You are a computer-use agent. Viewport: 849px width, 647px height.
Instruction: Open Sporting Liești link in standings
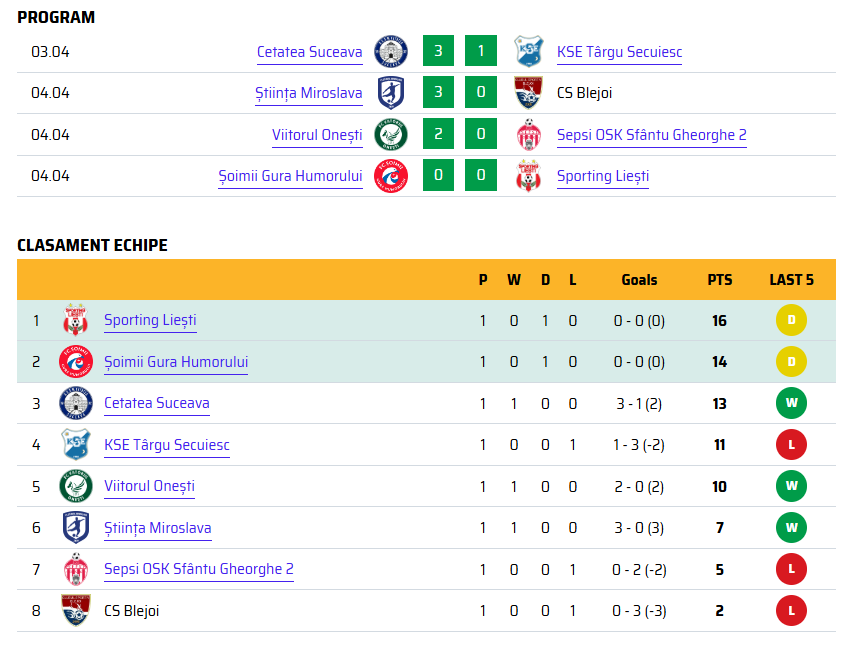150,320
